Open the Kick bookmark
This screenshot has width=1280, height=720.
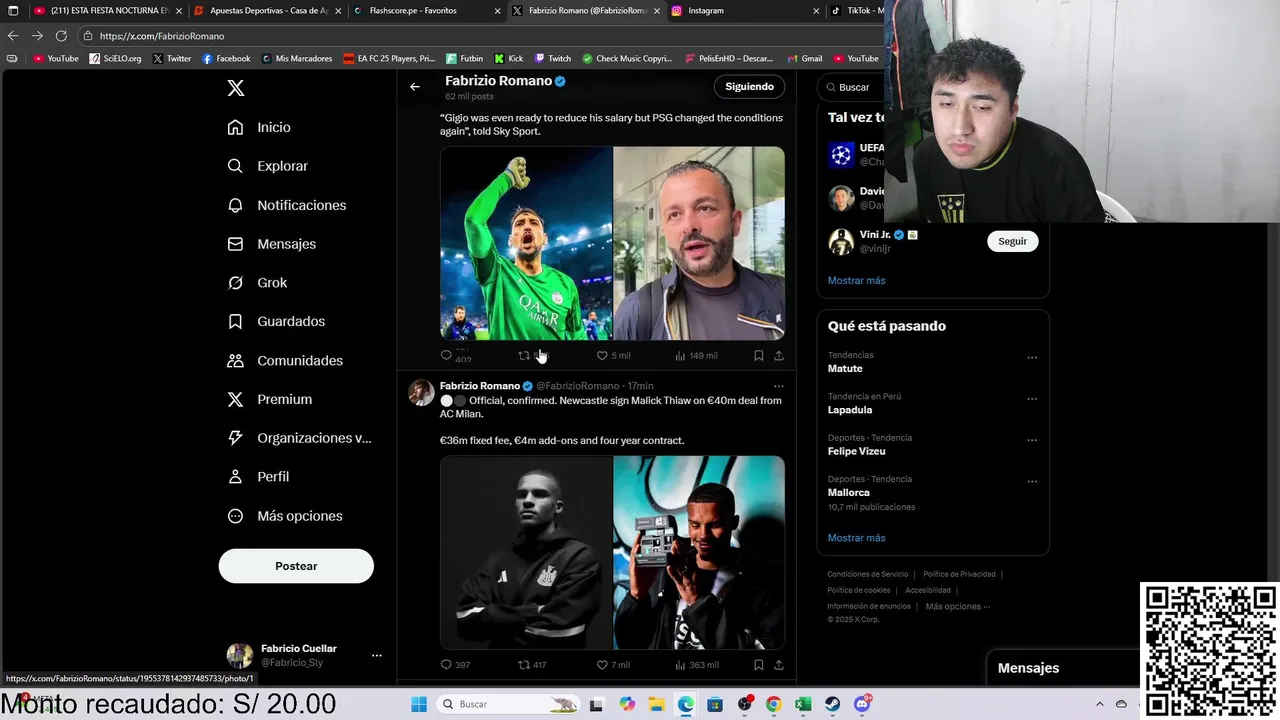click(509, 58)
